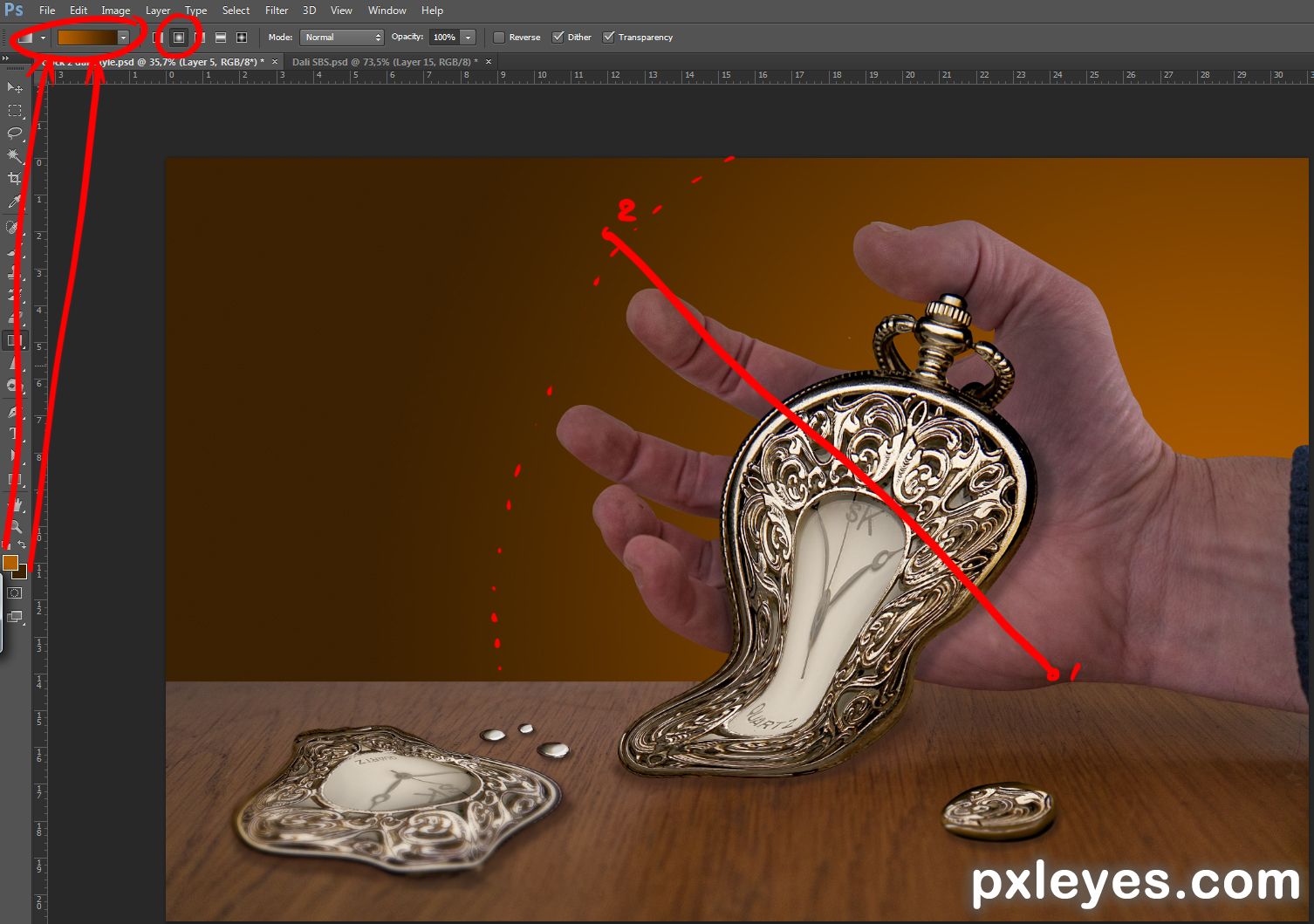Select the Hand tool

[15, 504]
